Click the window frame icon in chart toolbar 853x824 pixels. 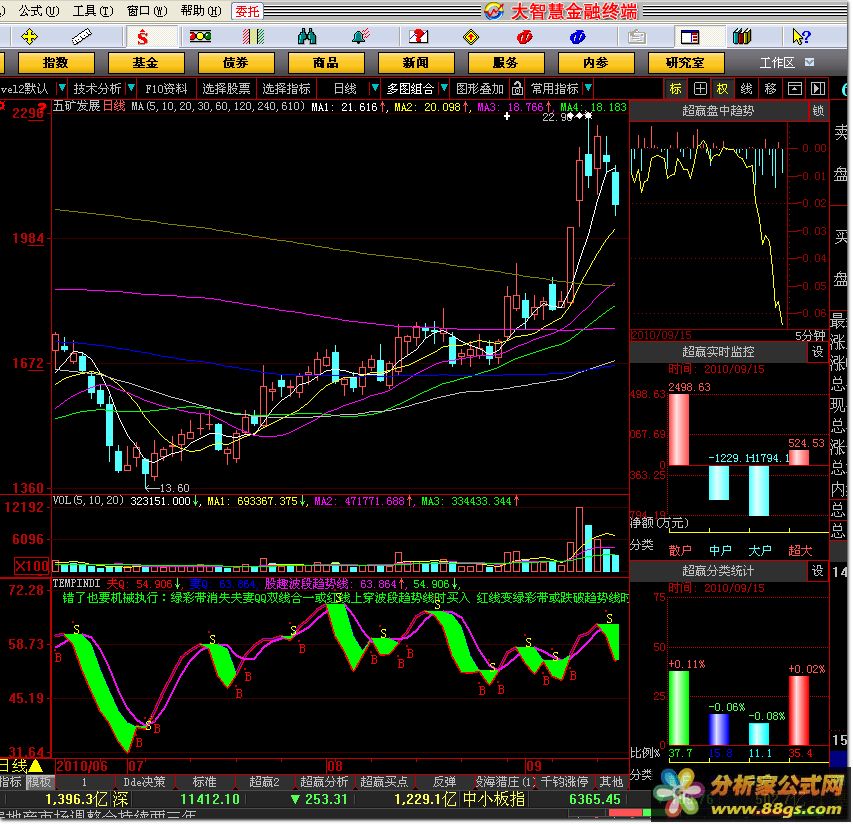pyautogui.click(x=795, y=89)
